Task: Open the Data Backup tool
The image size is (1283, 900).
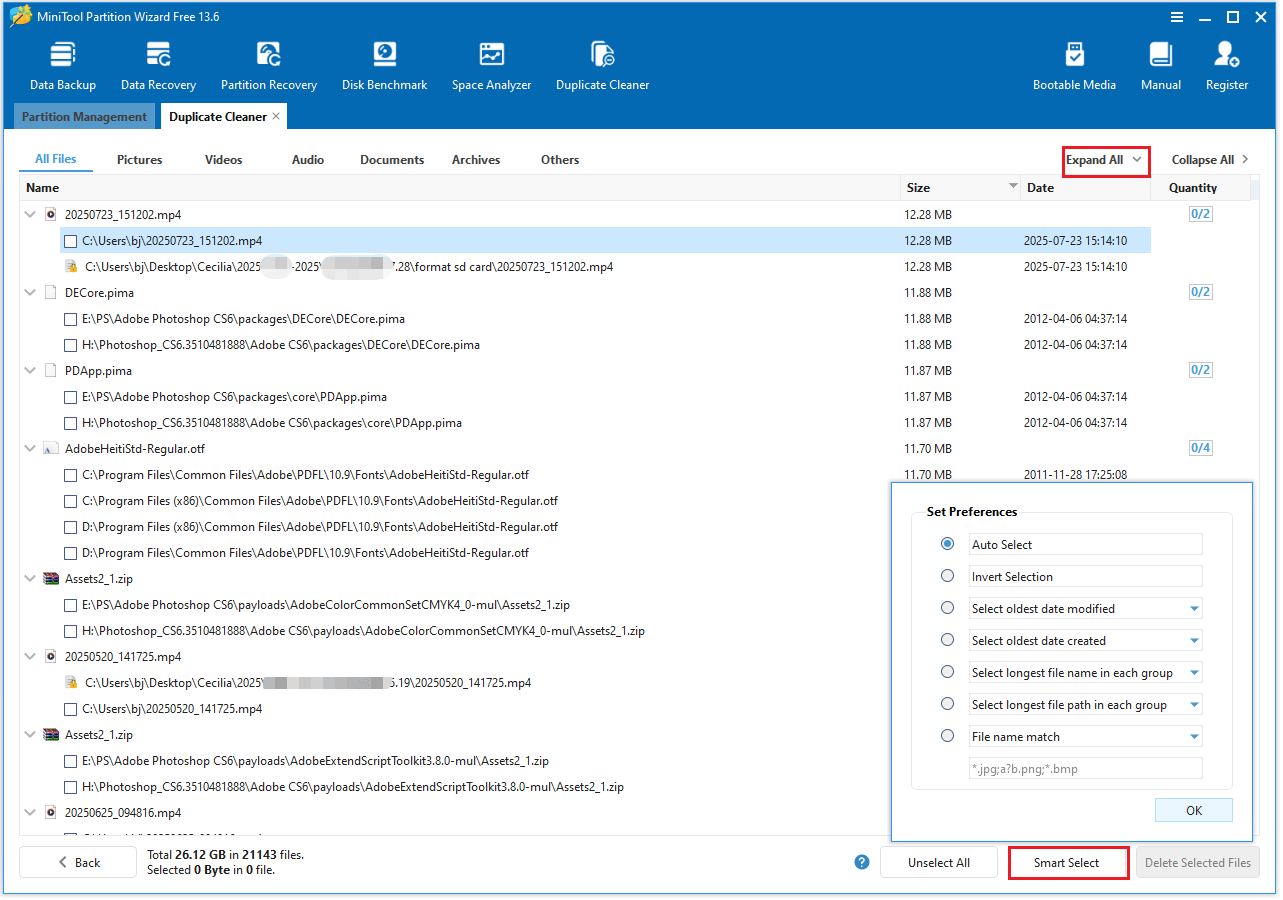Action: click(x=63, y=66)
